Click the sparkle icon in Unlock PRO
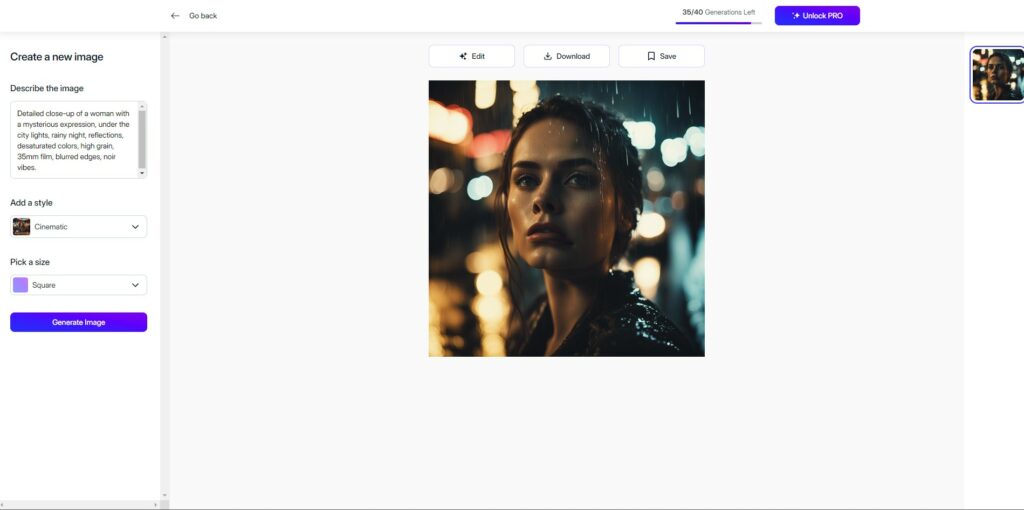Screen dimensions: 1024x510 [796, 16]
